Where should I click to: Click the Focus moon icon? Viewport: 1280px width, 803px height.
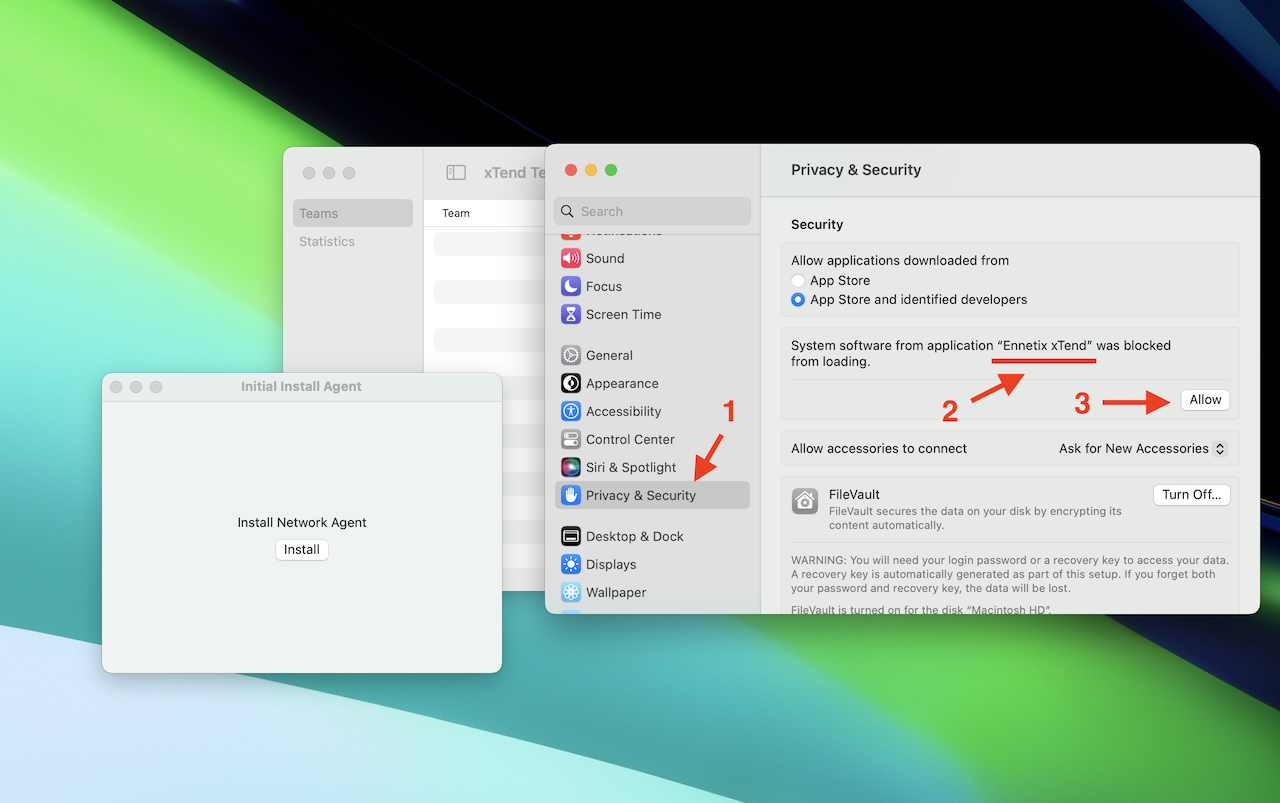pyautogui.click(x=571, y=286)
